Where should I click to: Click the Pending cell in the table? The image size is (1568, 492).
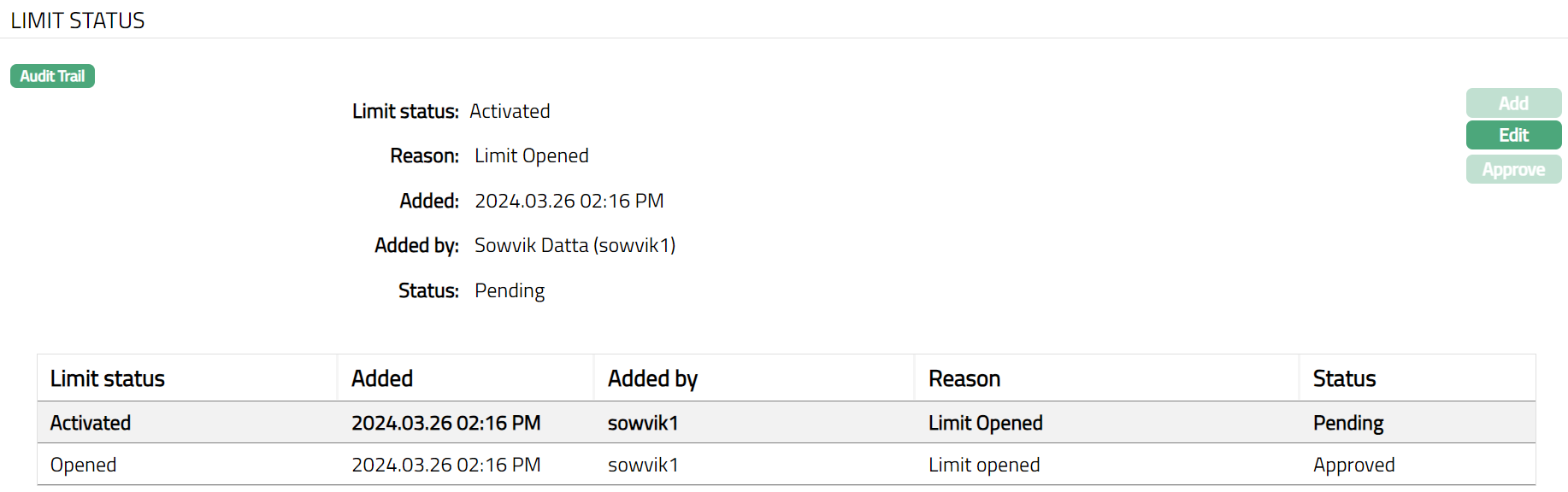point(1348,423)
